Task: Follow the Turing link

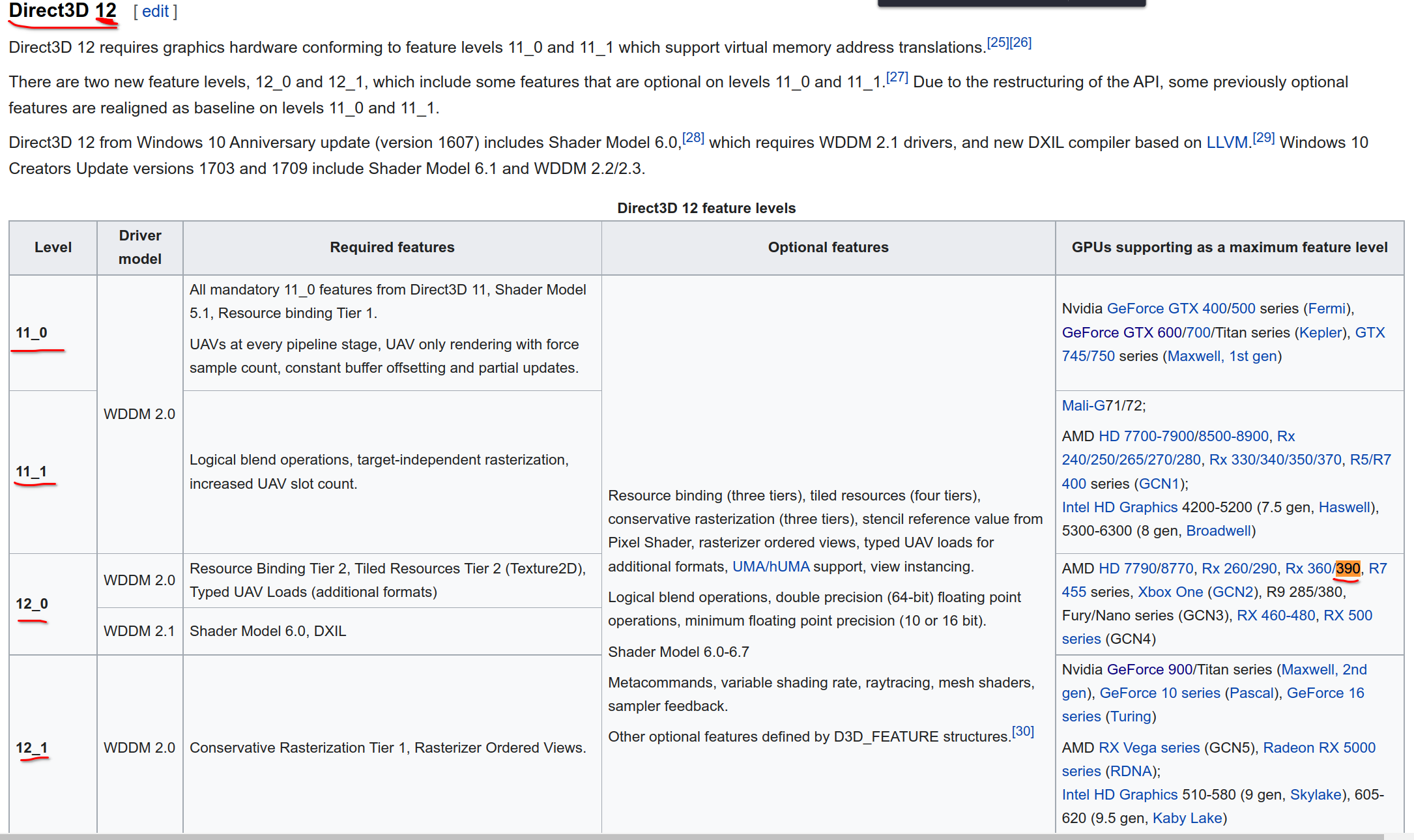Action: (x=1131, y=716)
